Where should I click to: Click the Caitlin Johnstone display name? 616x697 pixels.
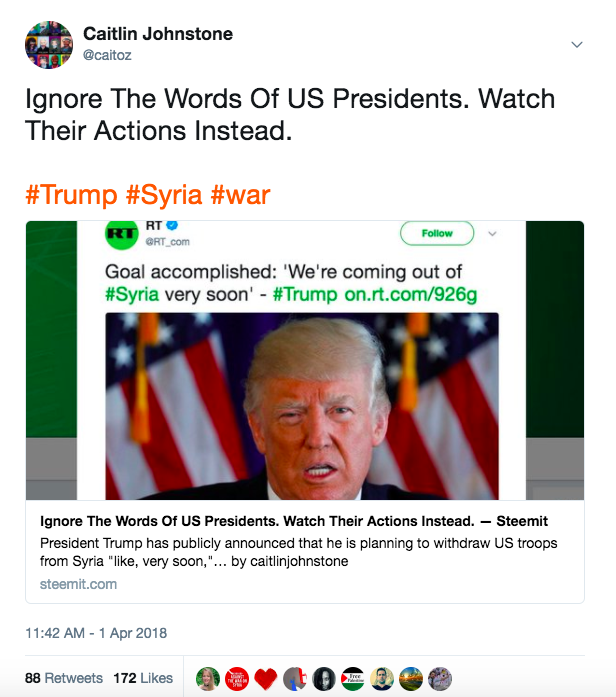click(x=158, y=34)
